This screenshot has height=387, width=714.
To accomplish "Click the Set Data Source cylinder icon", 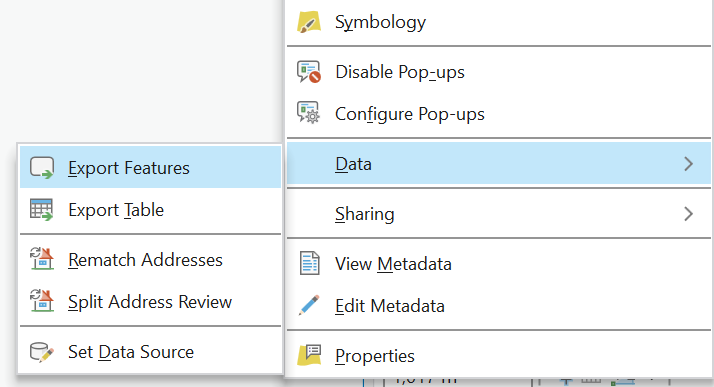I will click(41, 352).
